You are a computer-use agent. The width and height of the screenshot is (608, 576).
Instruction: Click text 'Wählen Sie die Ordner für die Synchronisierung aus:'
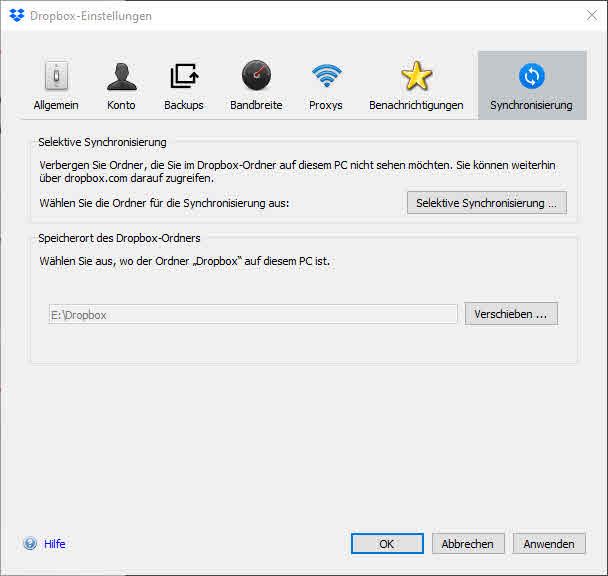click(164, 203)
